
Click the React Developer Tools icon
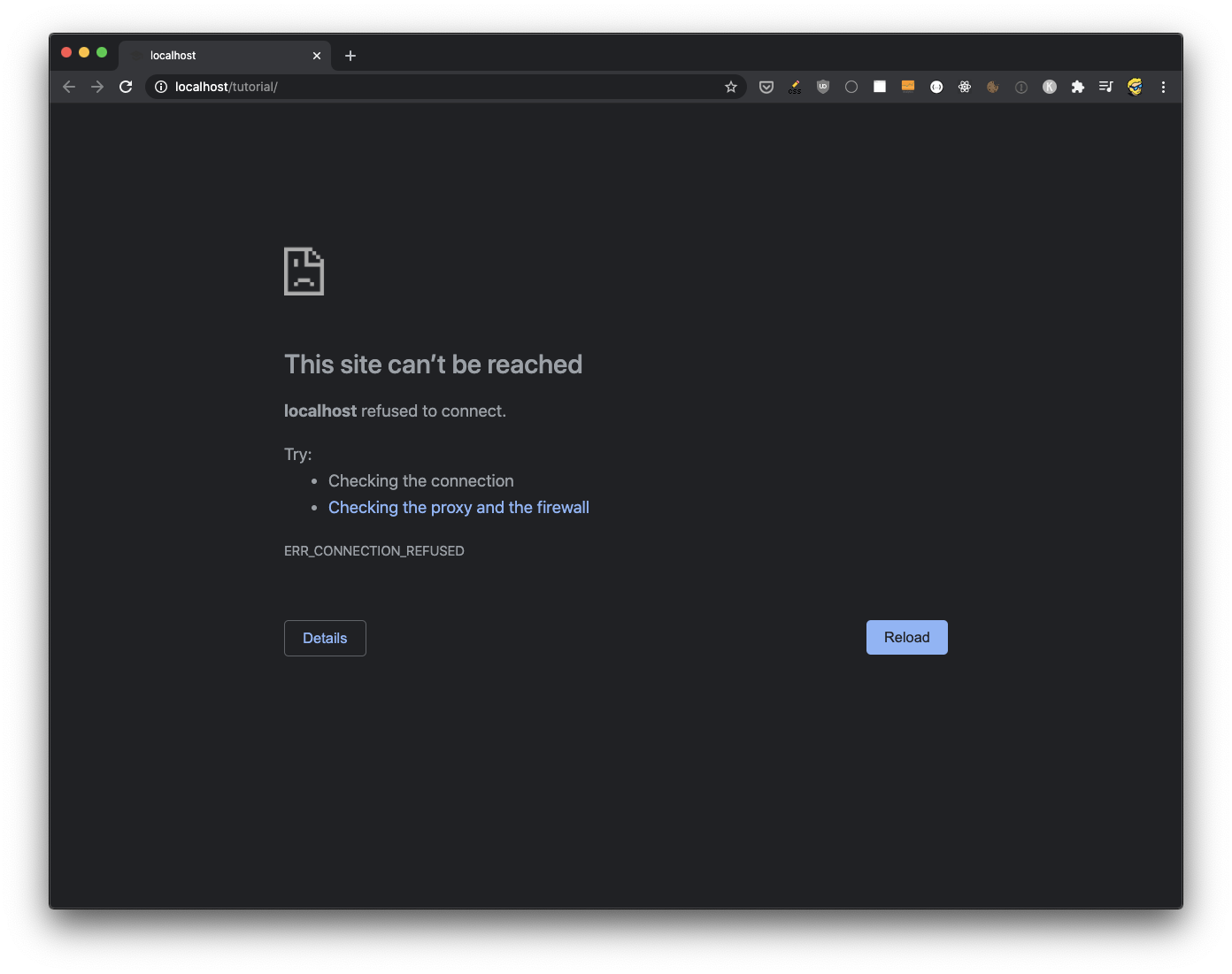965,87
